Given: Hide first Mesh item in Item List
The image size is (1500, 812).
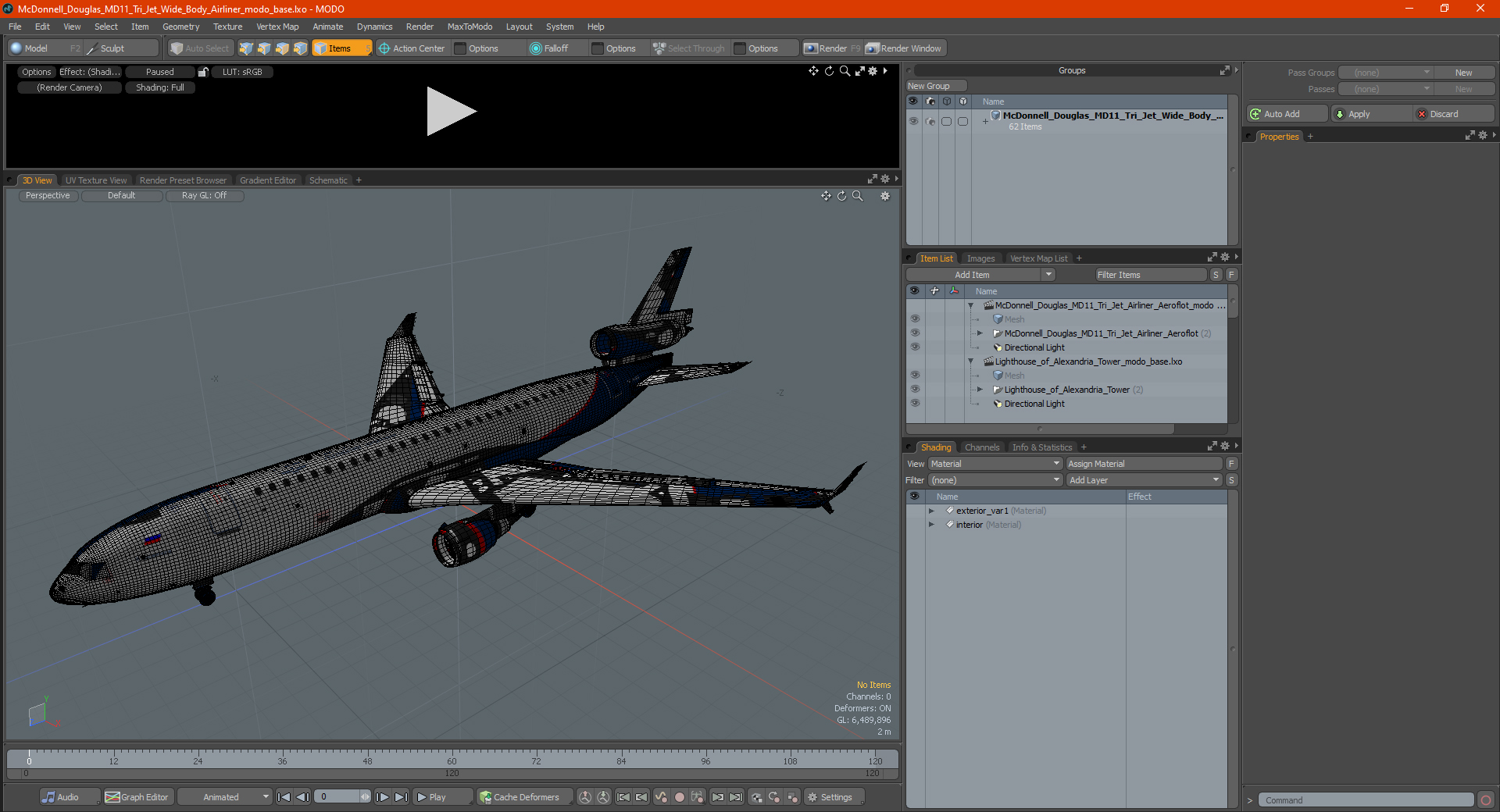Looking at the screenshot, I should 915,319.
